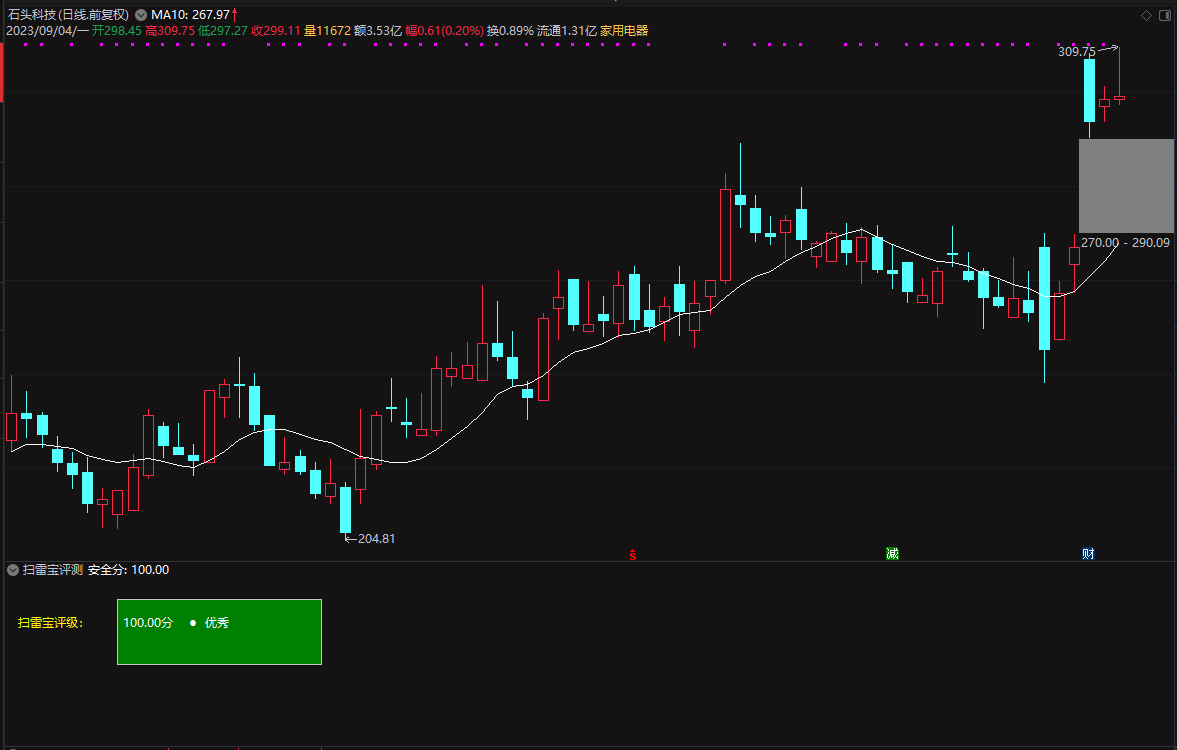Click the 204.81 low price label
The width and height of the screenshot is (1177, 750).
376,538
